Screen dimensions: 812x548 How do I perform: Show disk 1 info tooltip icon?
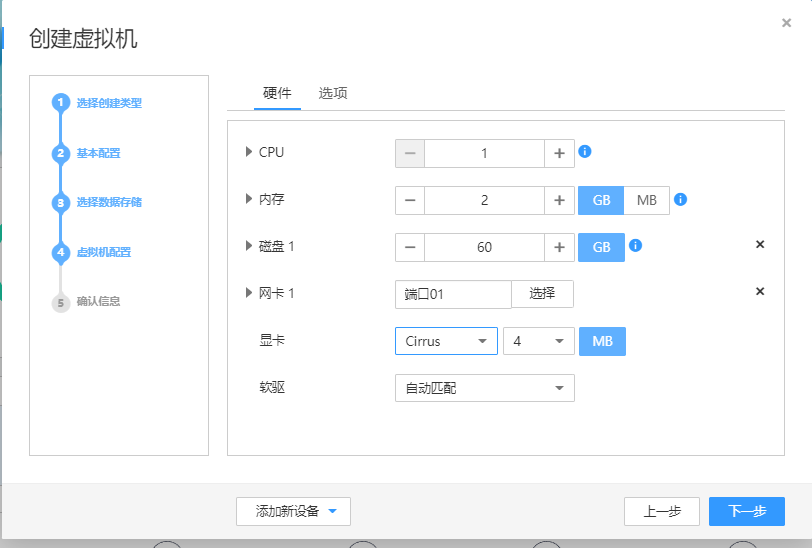point(635,245)
